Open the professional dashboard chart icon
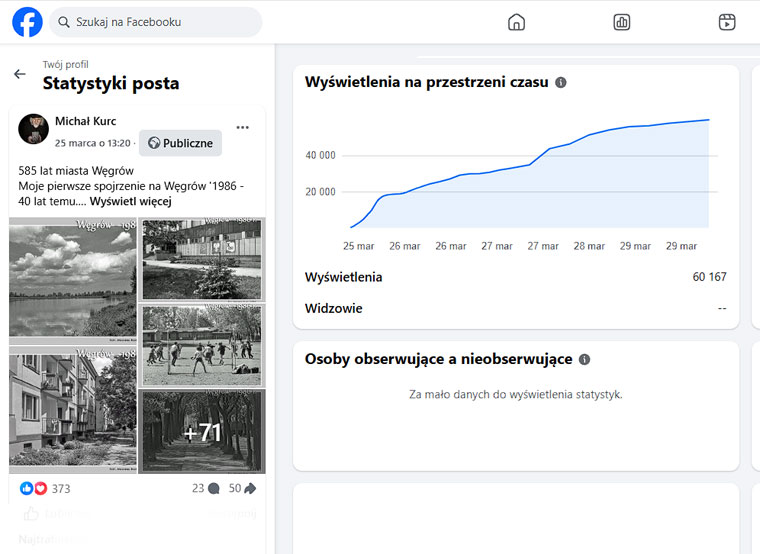The width and height of the screenshot is (760, 554). pyautogui.click(x=621, y=22)
